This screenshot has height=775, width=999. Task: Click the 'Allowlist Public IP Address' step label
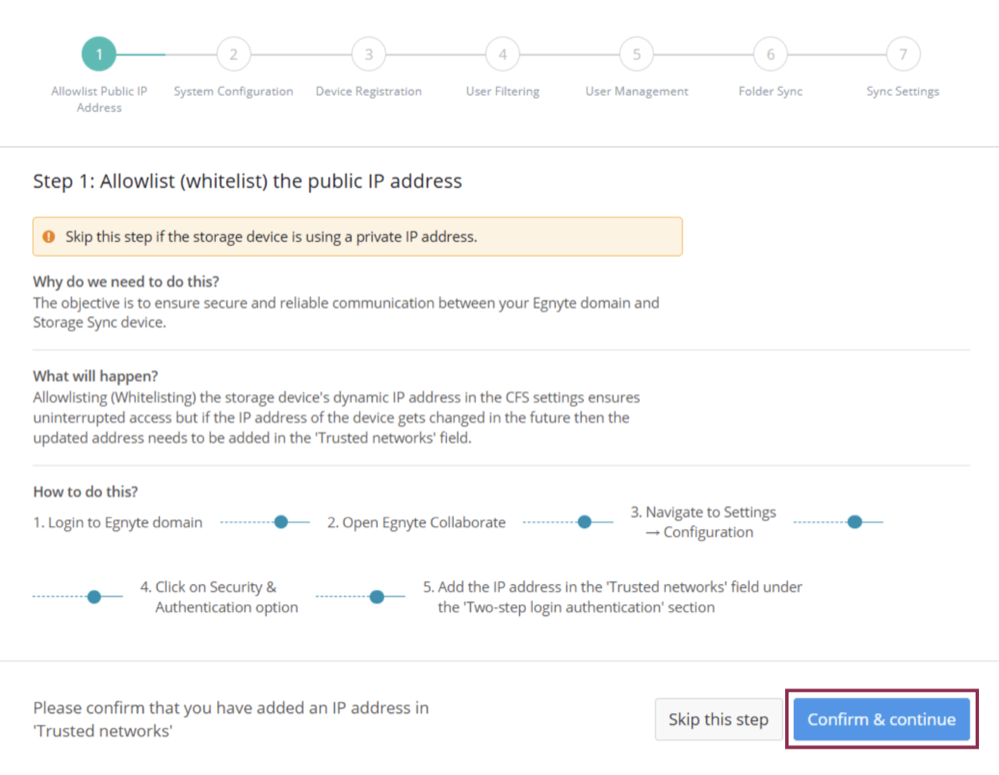(99, 99)
